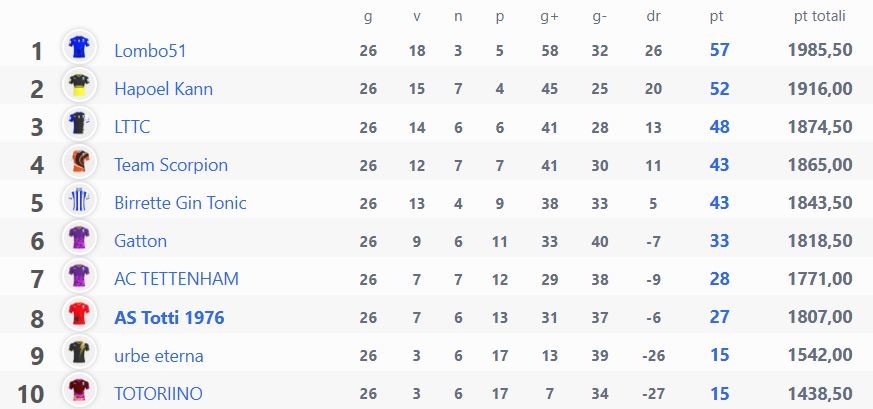Click the blue jersey icon for Lombo51
The image size is (873, 409).
click(x=79, y=47)
